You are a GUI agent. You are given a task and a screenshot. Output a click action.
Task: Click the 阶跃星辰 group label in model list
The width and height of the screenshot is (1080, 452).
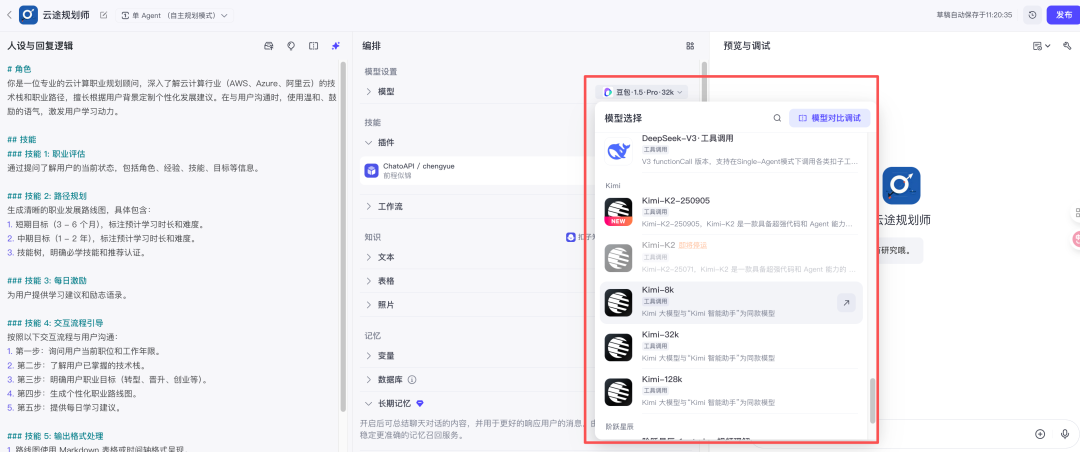coord(619,427)
